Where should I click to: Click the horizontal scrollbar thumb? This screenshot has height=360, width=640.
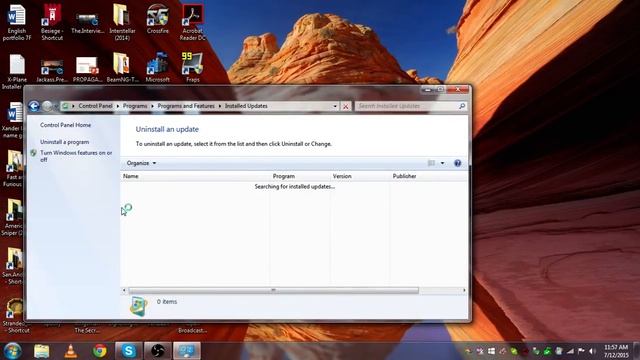click(273, 291)
